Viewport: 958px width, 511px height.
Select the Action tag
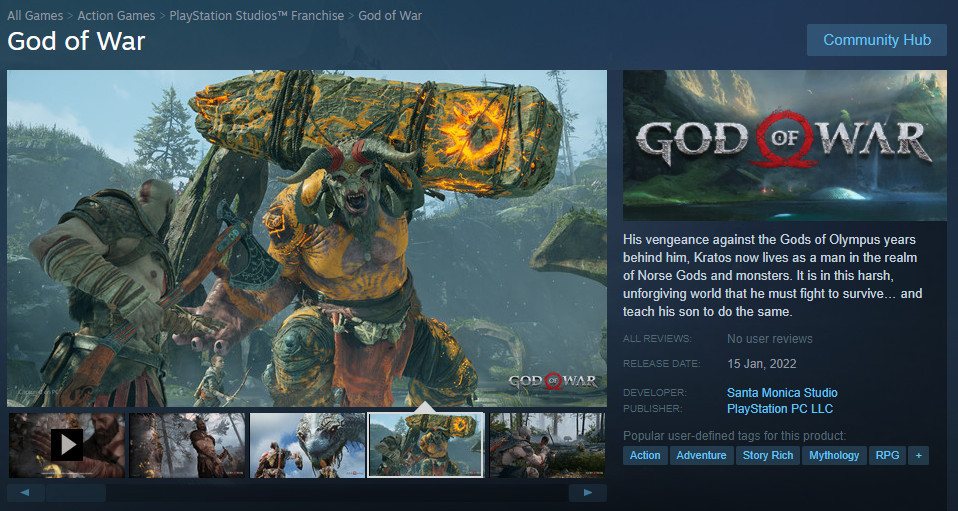point(645,455)
